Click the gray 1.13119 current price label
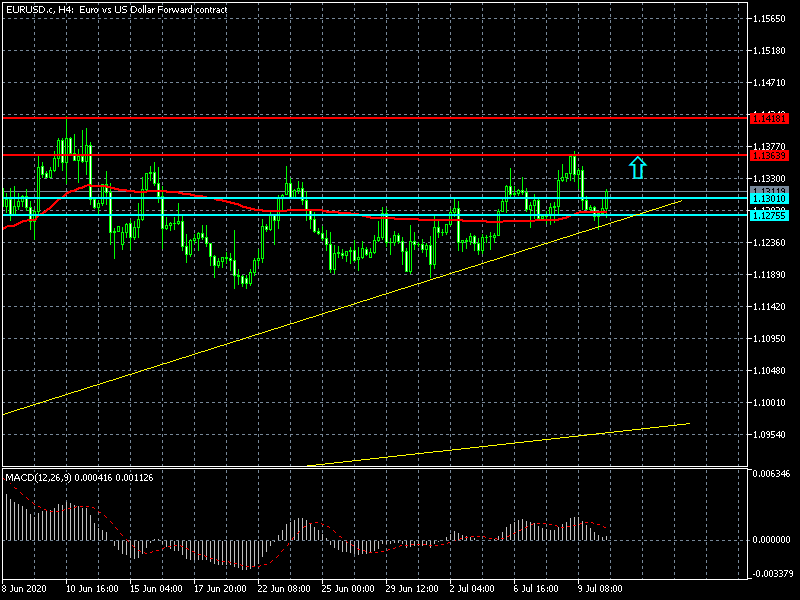Screen dimensions: 800x600 769,190
